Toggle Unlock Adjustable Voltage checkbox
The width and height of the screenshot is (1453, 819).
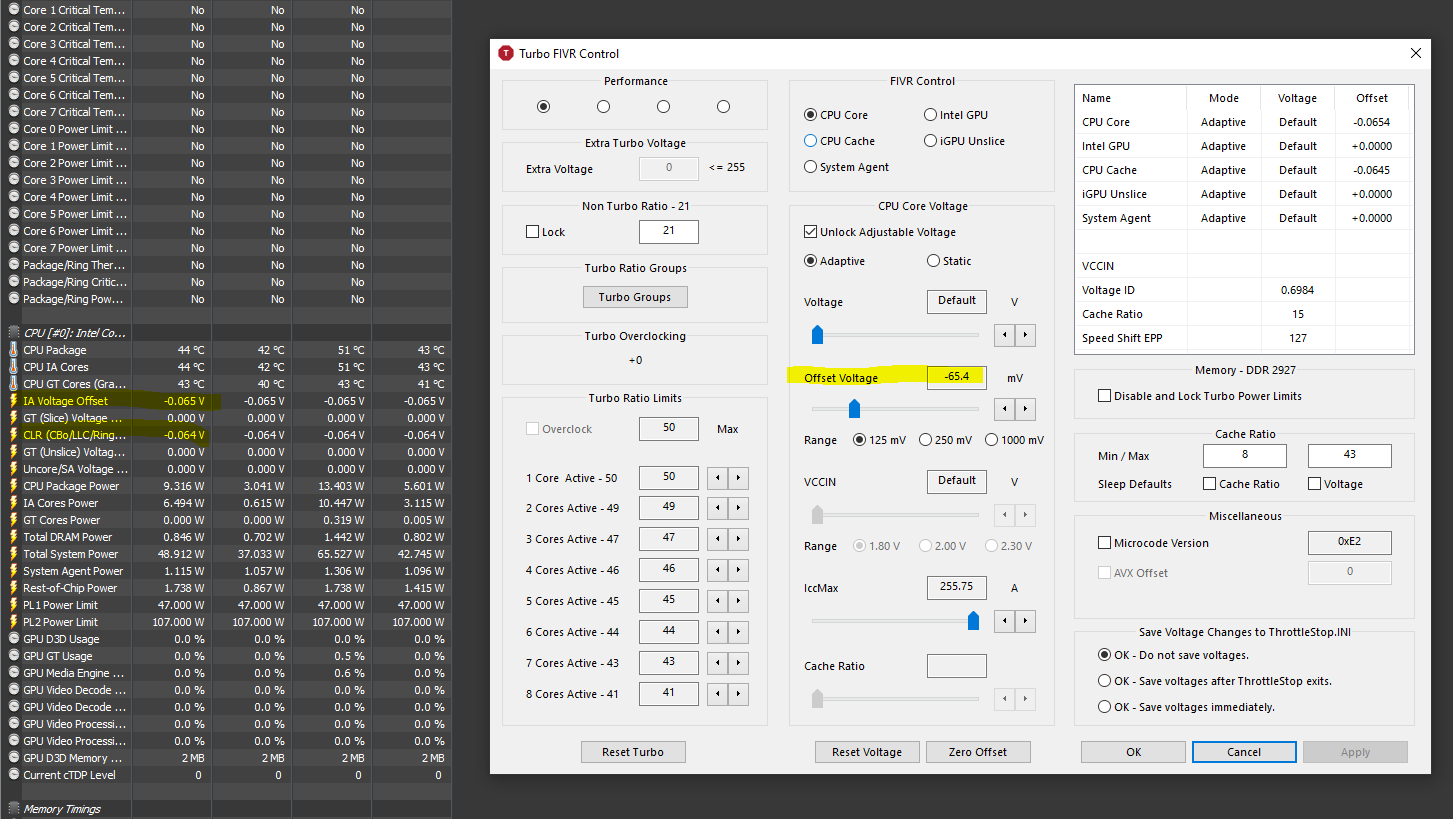[x=811, y=232]
